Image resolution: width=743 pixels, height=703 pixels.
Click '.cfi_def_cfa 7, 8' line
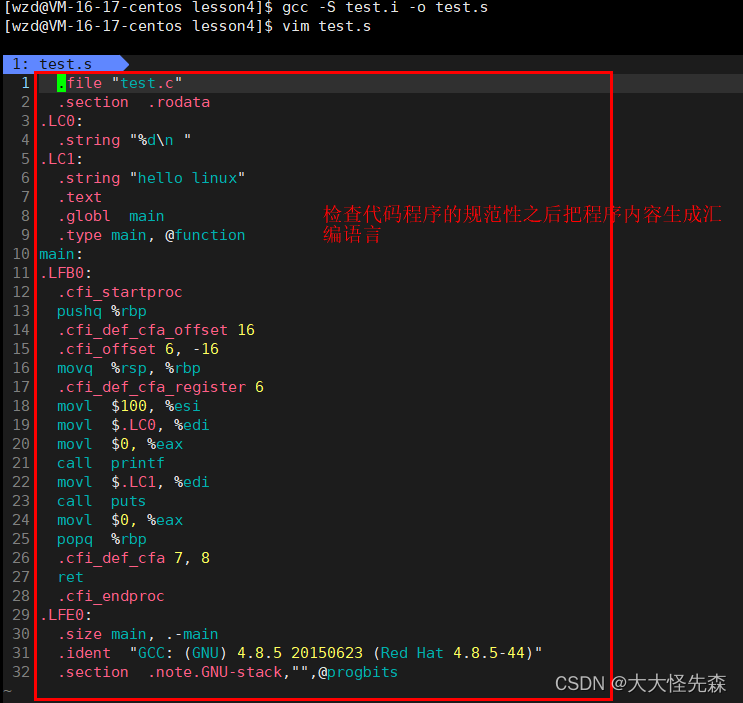click(134, 558)
